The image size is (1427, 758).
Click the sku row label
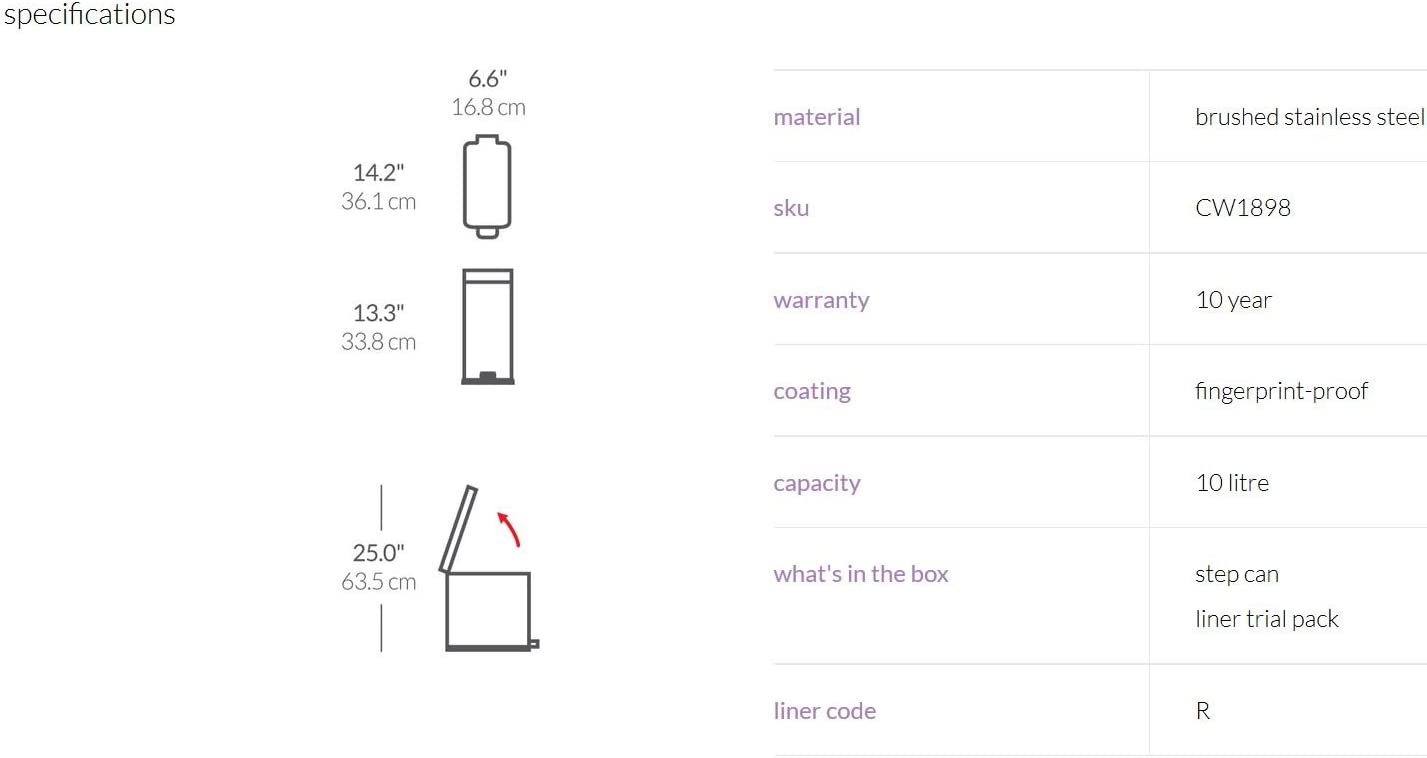[791, 208]
